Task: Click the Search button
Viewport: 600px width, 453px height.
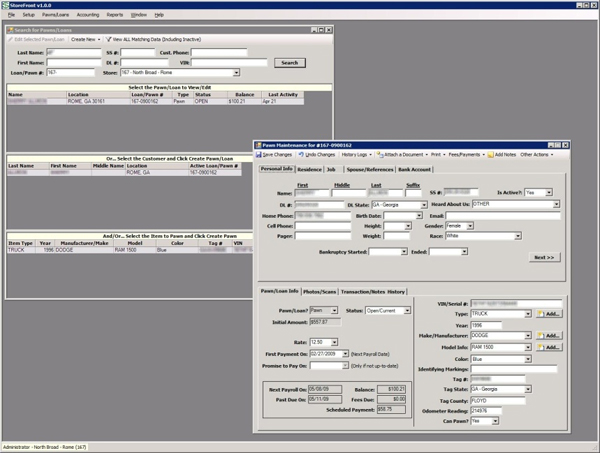Action: 290,63
